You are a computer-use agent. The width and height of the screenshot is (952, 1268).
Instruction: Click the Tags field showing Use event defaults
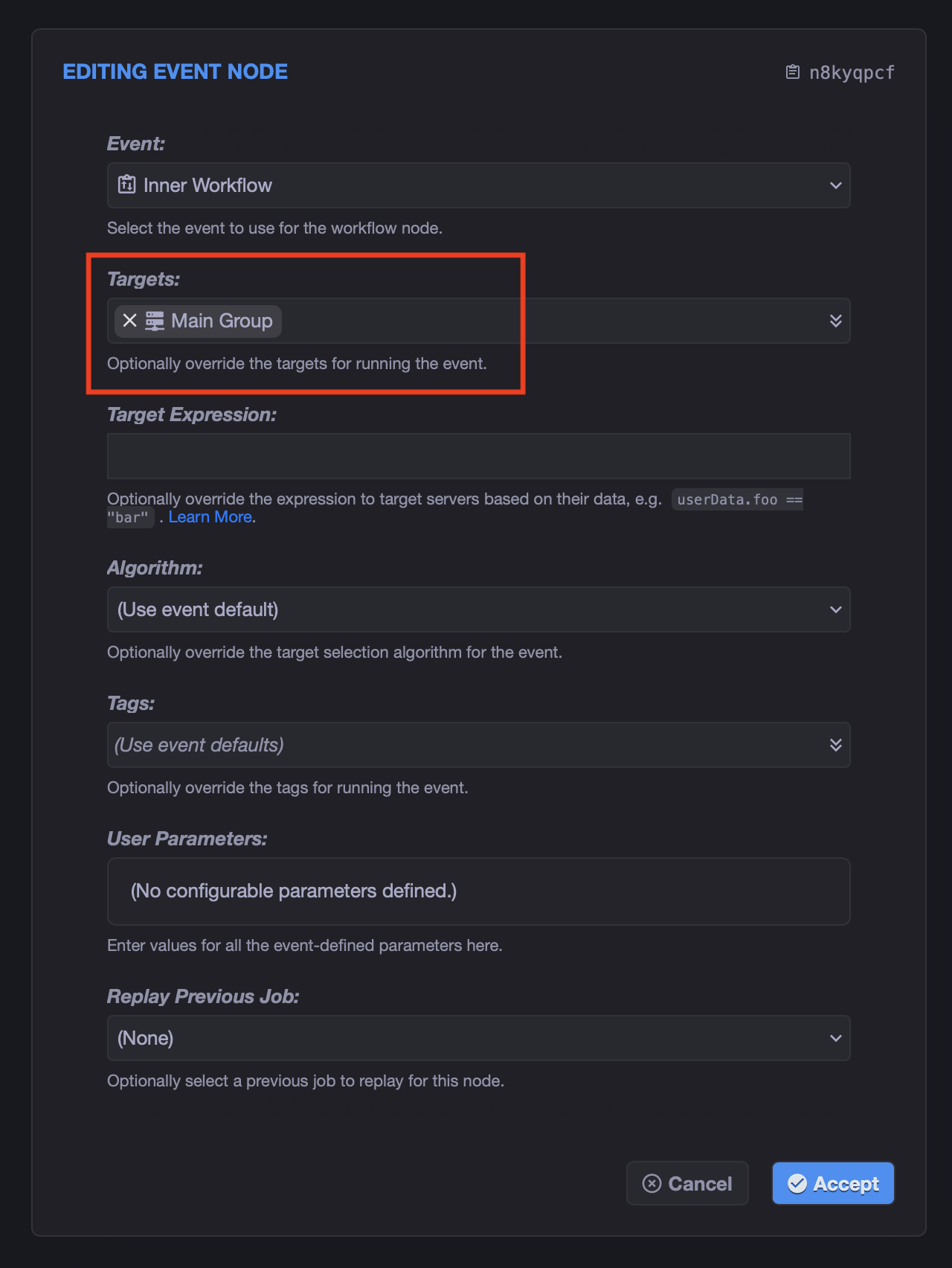tap(479, 745)
